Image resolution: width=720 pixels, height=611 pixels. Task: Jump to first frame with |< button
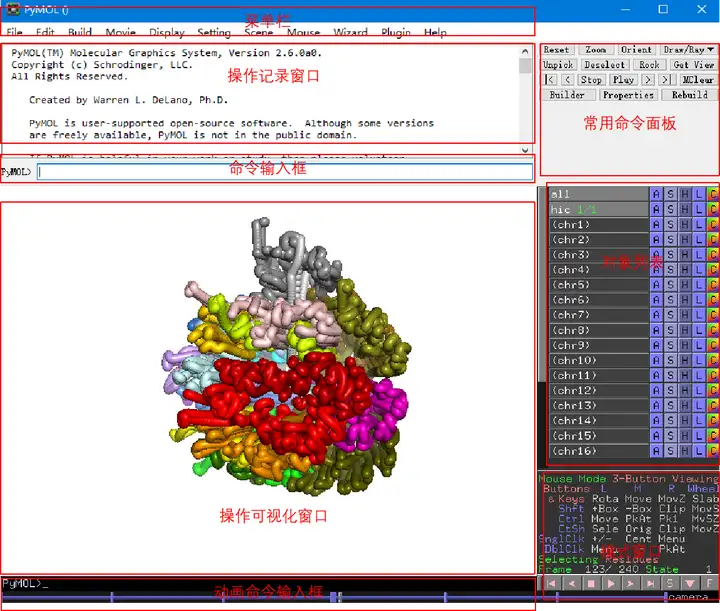click(x=550, y=80)
